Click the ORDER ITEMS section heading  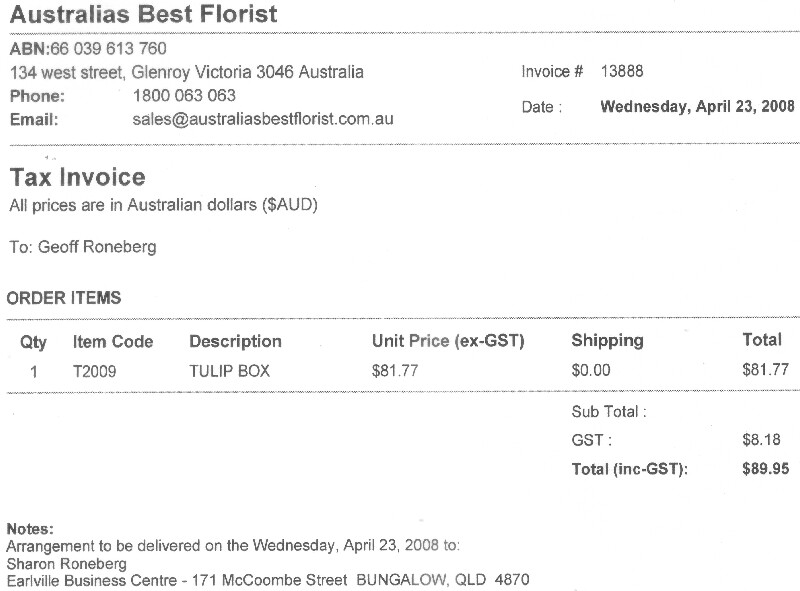[x=64, y=298]
